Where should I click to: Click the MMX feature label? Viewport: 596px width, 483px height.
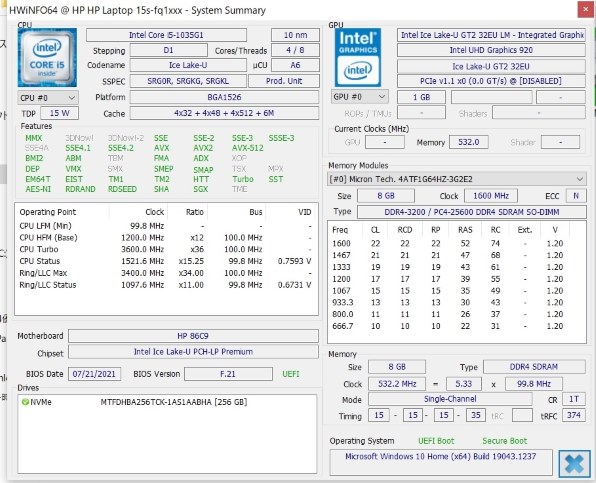[33, 138]
